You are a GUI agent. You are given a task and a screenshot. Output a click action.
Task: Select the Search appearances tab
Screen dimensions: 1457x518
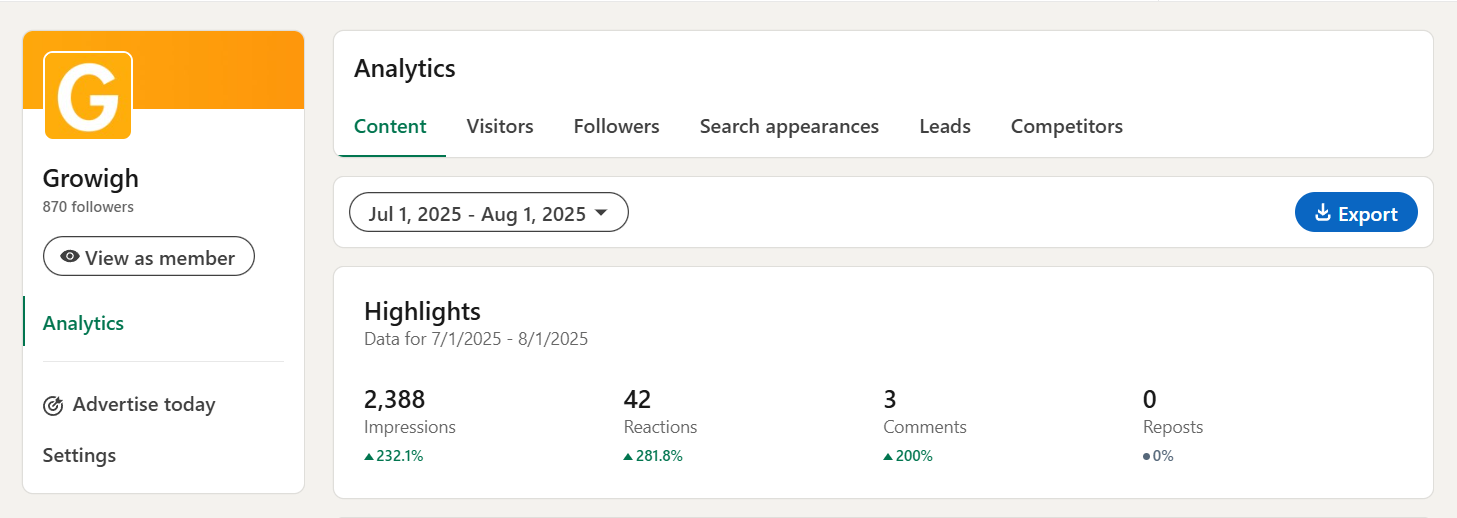(x=789, y=127)
